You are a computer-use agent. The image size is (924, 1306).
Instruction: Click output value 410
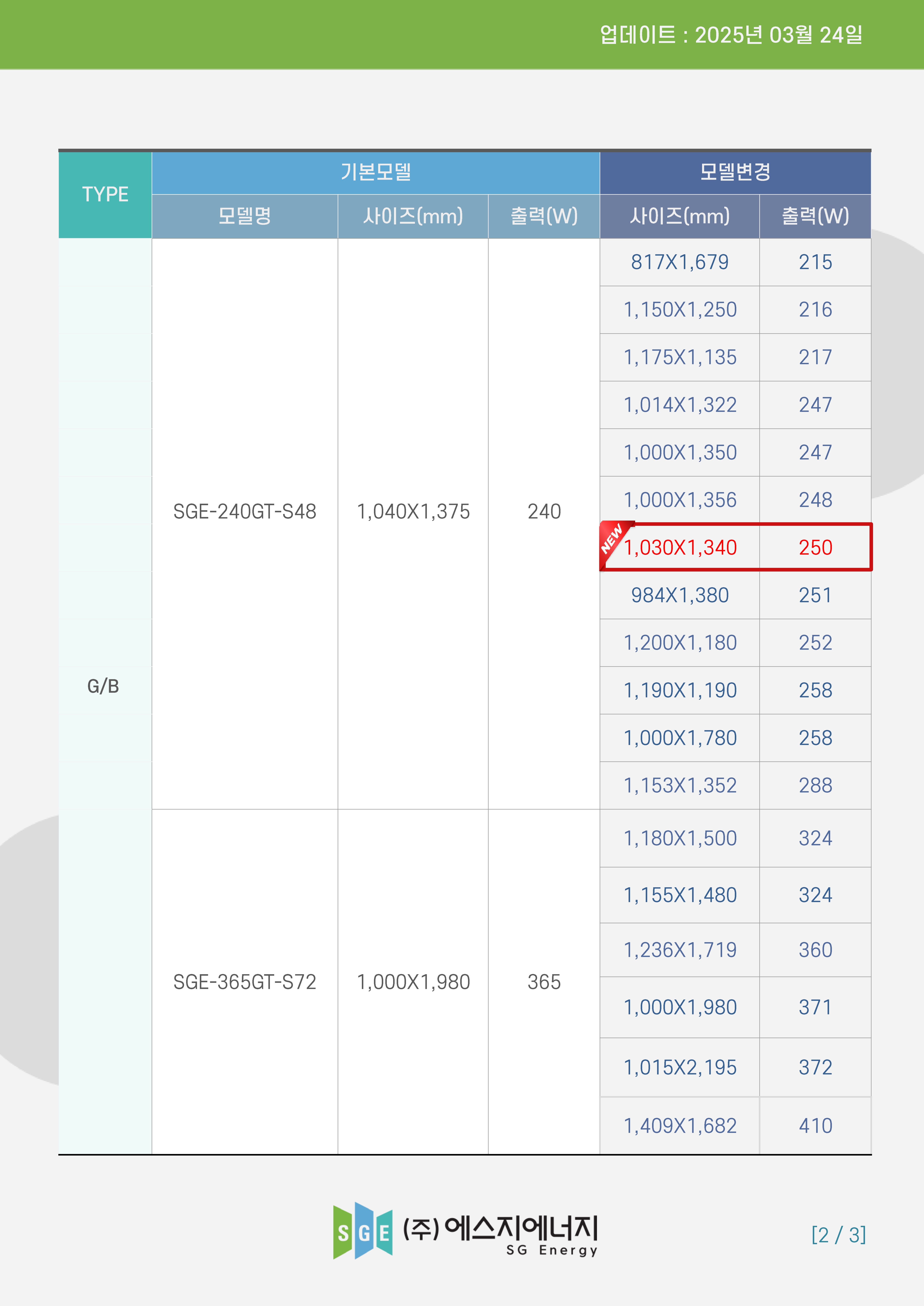click(x=815, y=1125)
